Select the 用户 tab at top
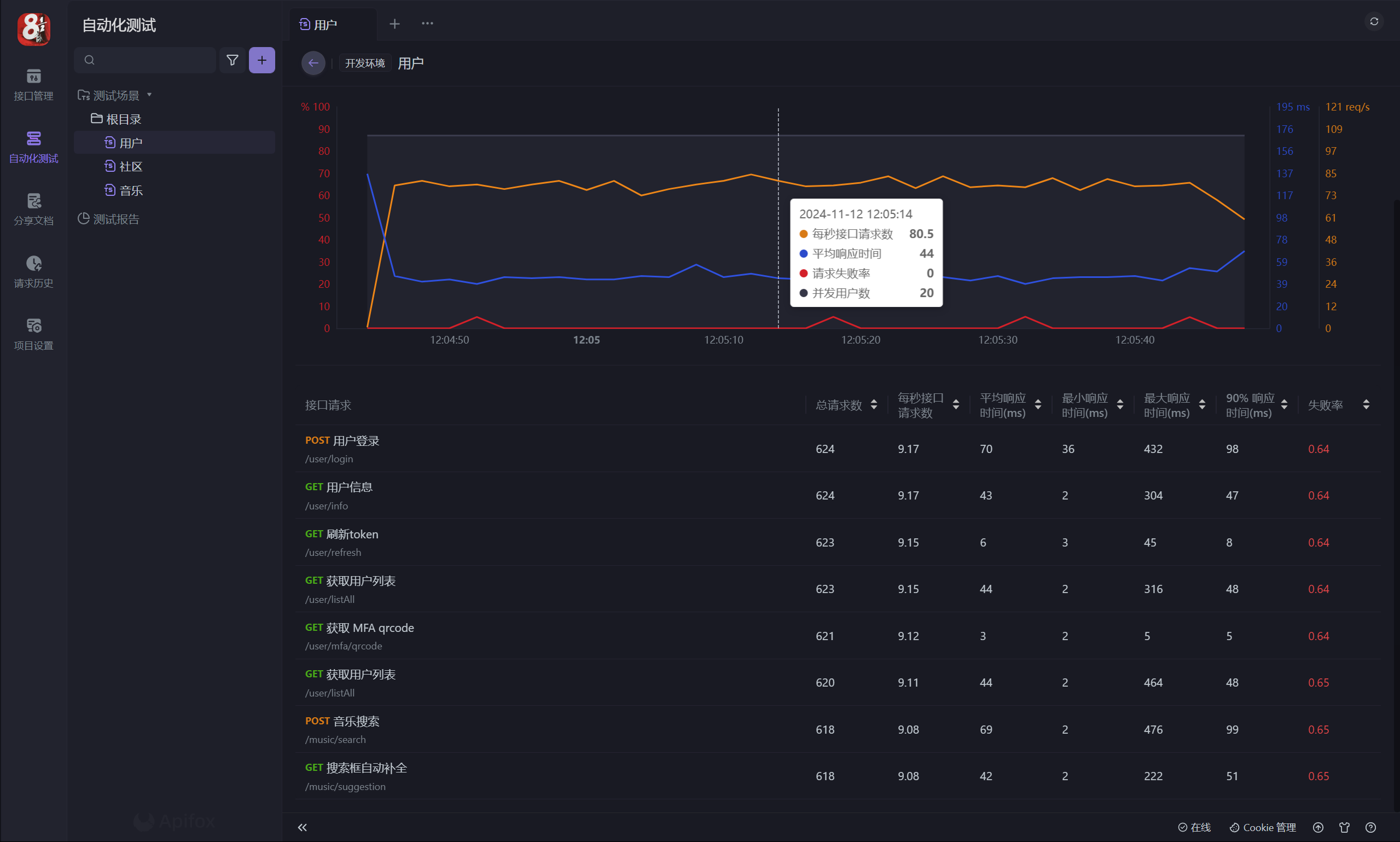Image resolution: width=1400 pixels, height=842 pixels. pos(325,25)
